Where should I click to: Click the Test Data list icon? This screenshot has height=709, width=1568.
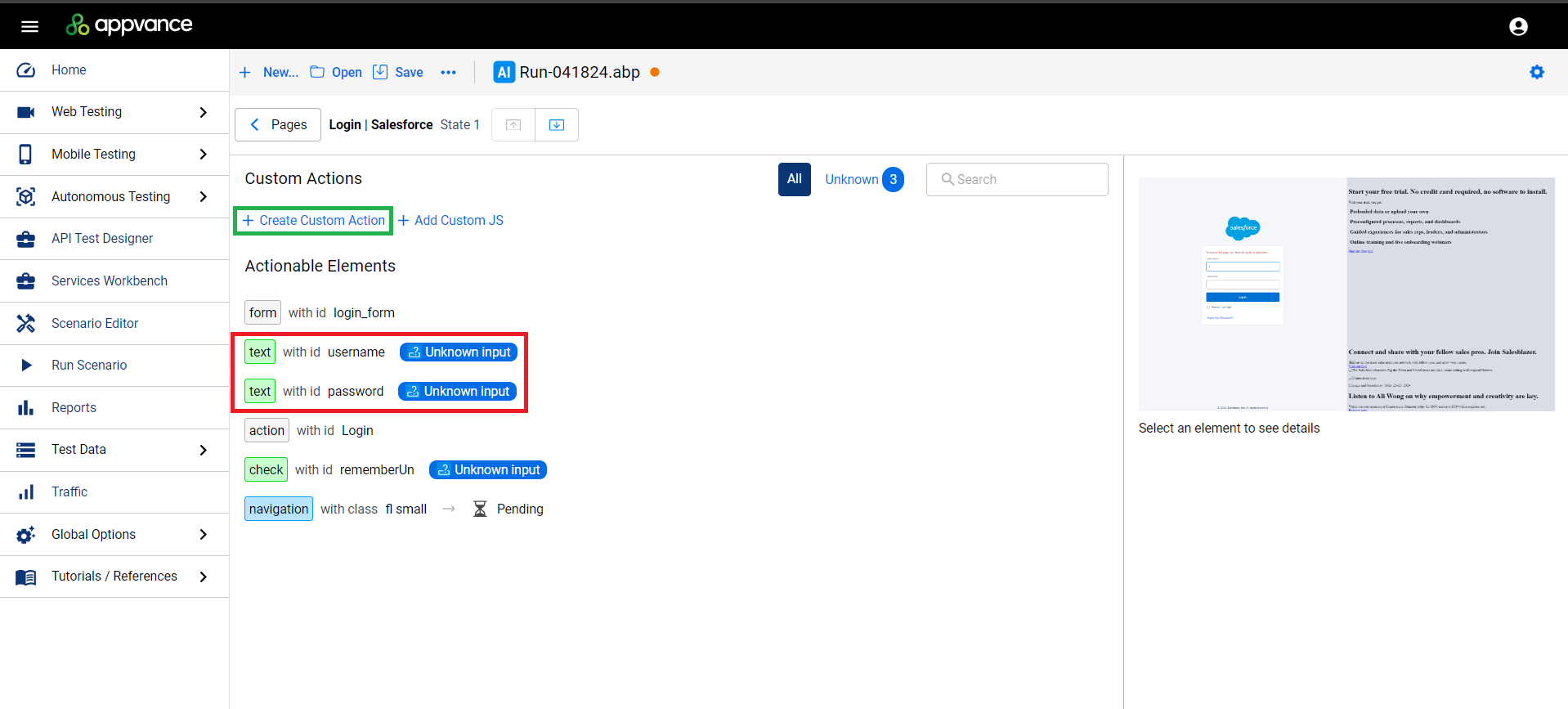point(26,450)
